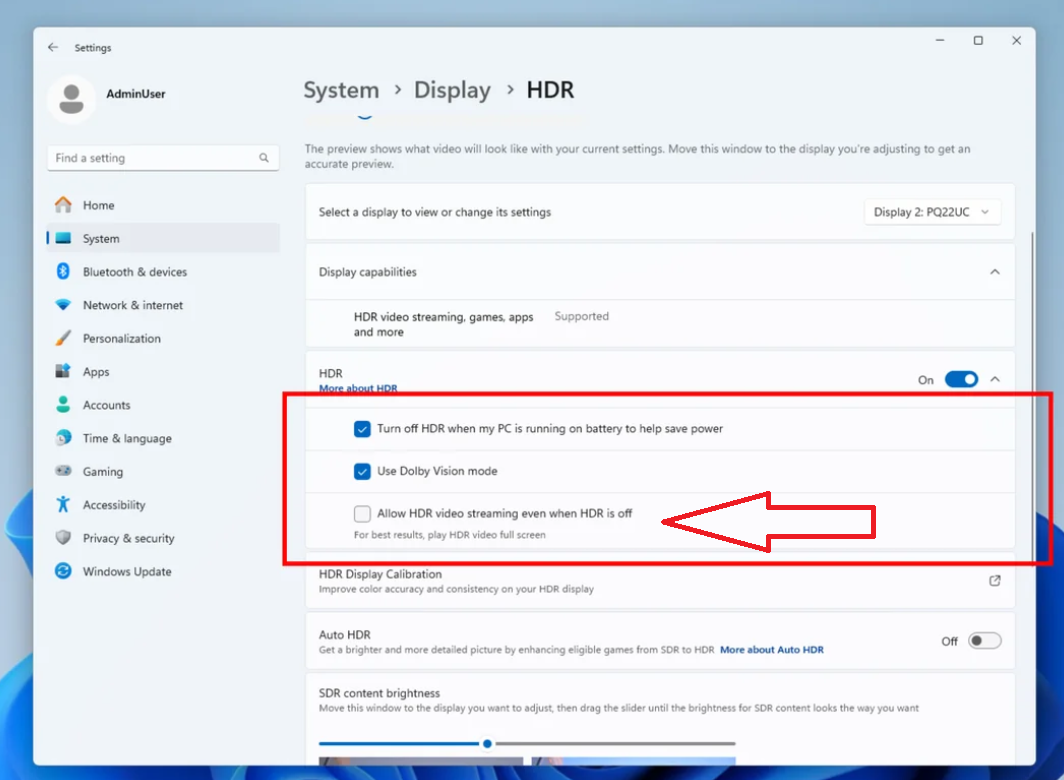Click "Select a display to view" label
This screenshot has width=1064, height=780.
(435, 212)
